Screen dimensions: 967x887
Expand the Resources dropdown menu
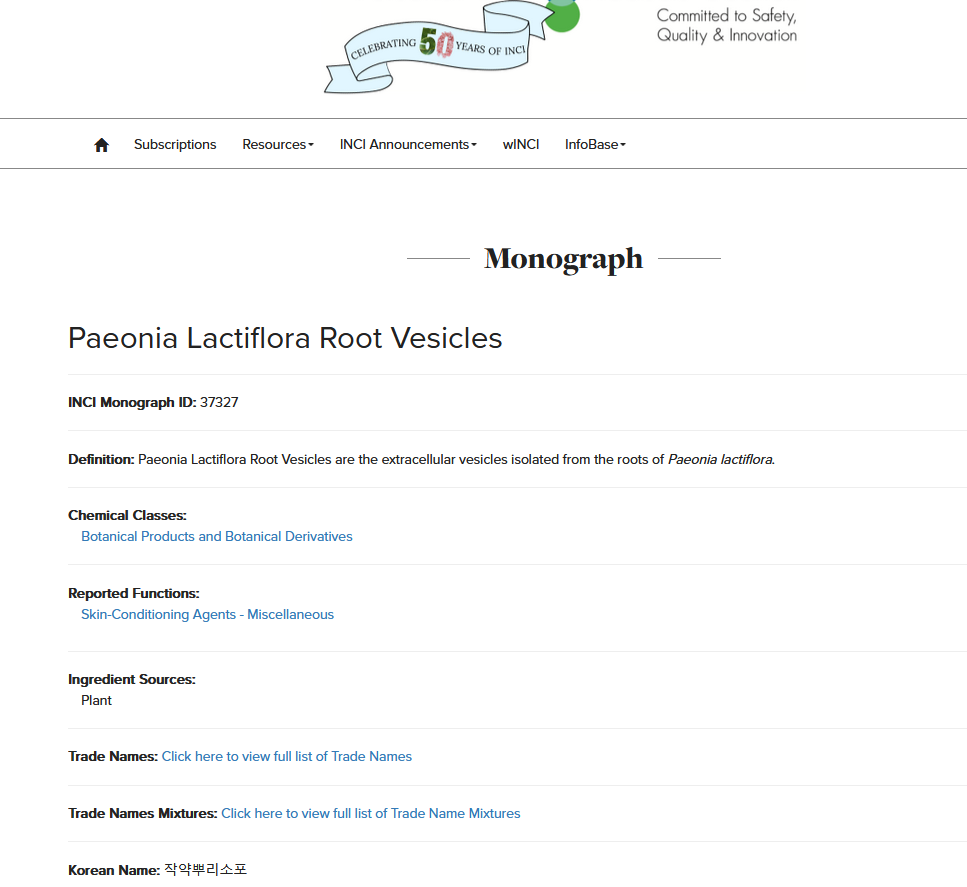coord(278,145)
